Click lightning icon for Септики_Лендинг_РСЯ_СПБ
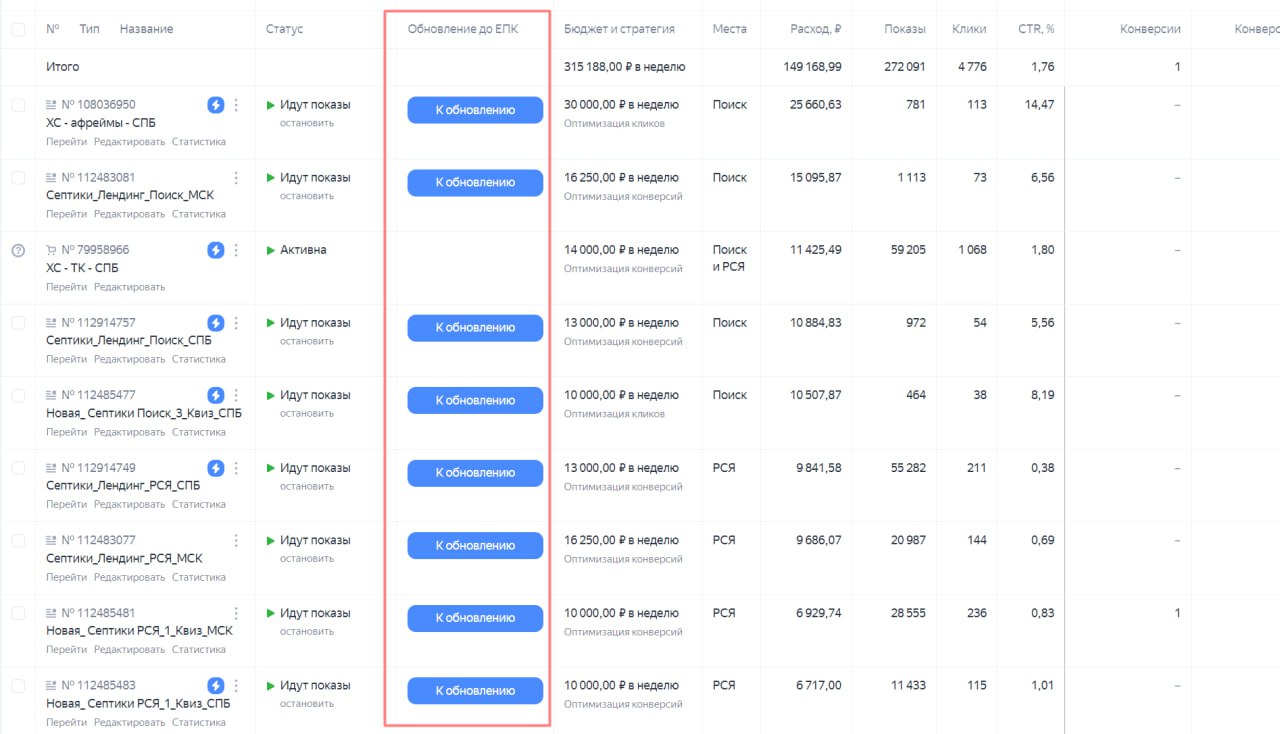 215,468
